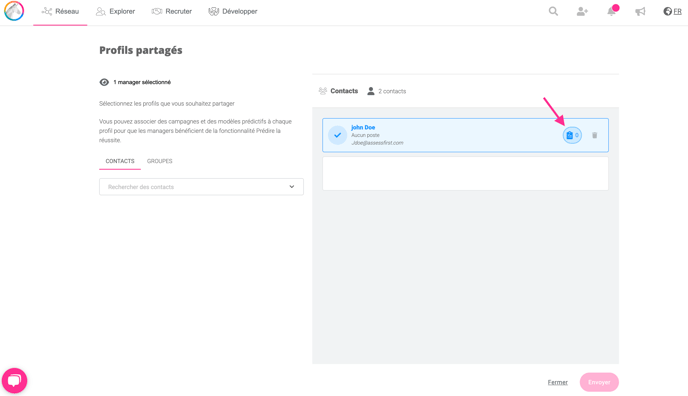Uncheck John Doe's selection checkmark
Viewport: 688px width, 396px height.
coord(337,135)
